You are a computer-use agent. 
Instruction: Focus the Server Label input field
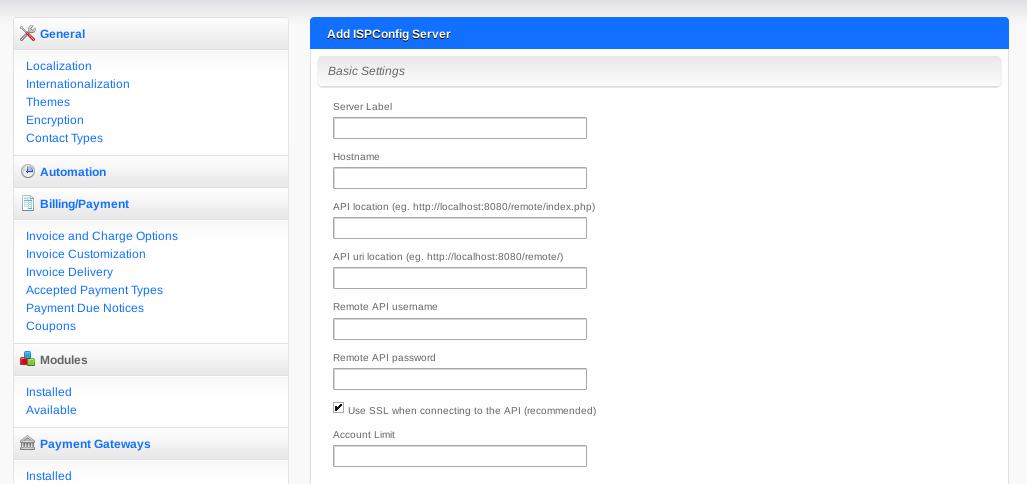(460, 128)
